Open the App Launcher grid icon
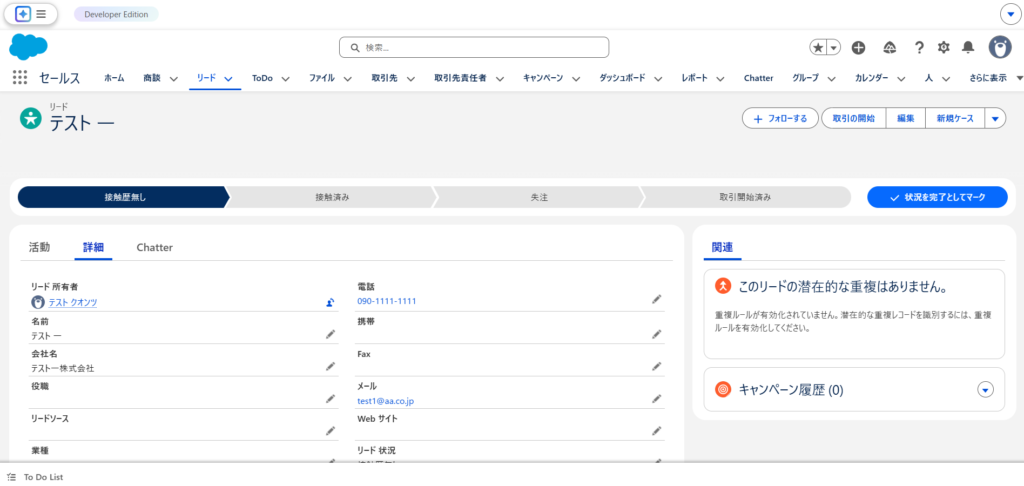 20,78
